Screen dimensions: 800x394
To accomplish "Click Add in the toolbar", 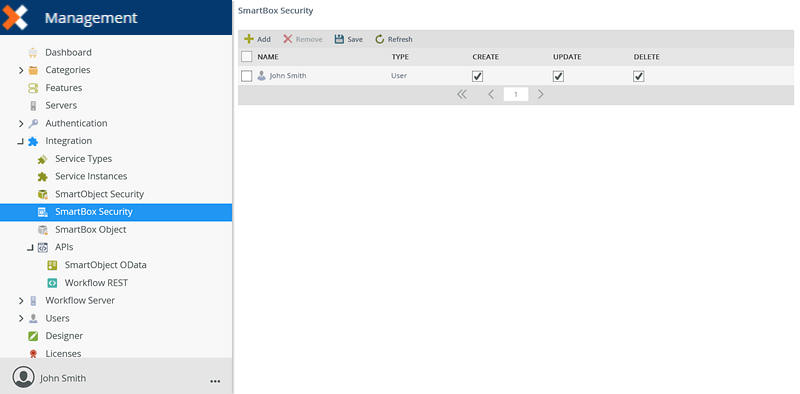I will [x=257, y=39].
